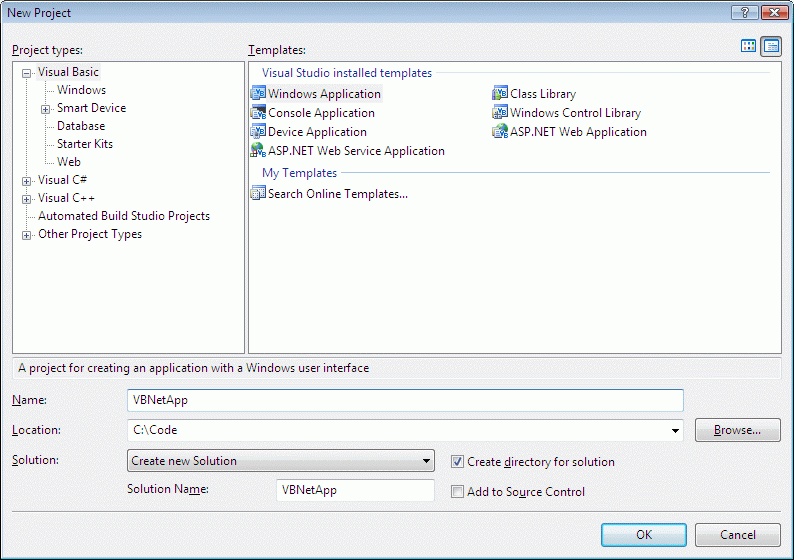Select Smart Device project type
The height and width of the screenshot is (560, 794).
92,108
